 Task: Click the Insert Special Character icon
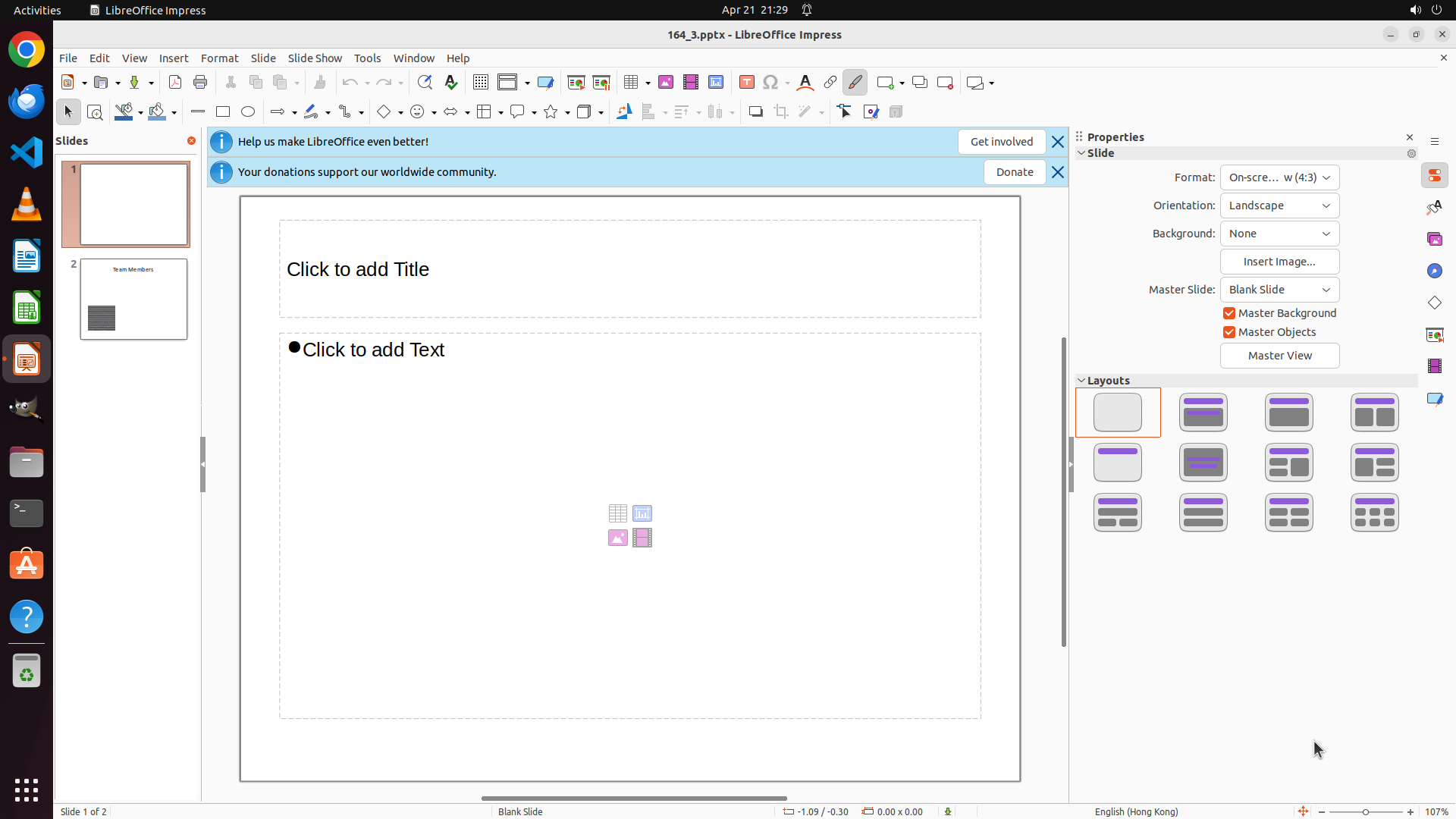(x=770, y=83)
